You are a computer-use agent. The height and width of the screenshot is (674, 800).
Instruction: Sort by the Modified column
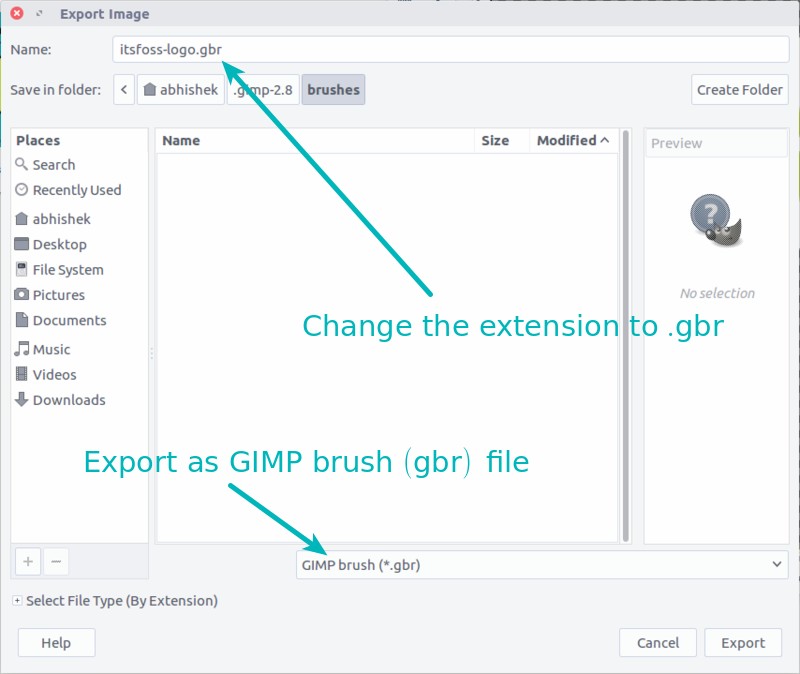(573, 140)
